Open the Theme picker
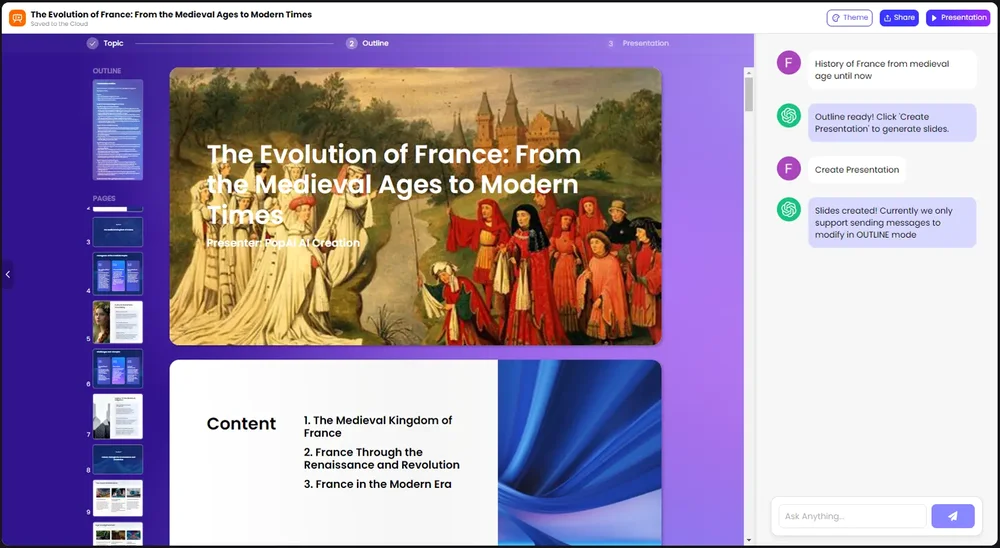The image size is (1000, 548). pos(849,18)
